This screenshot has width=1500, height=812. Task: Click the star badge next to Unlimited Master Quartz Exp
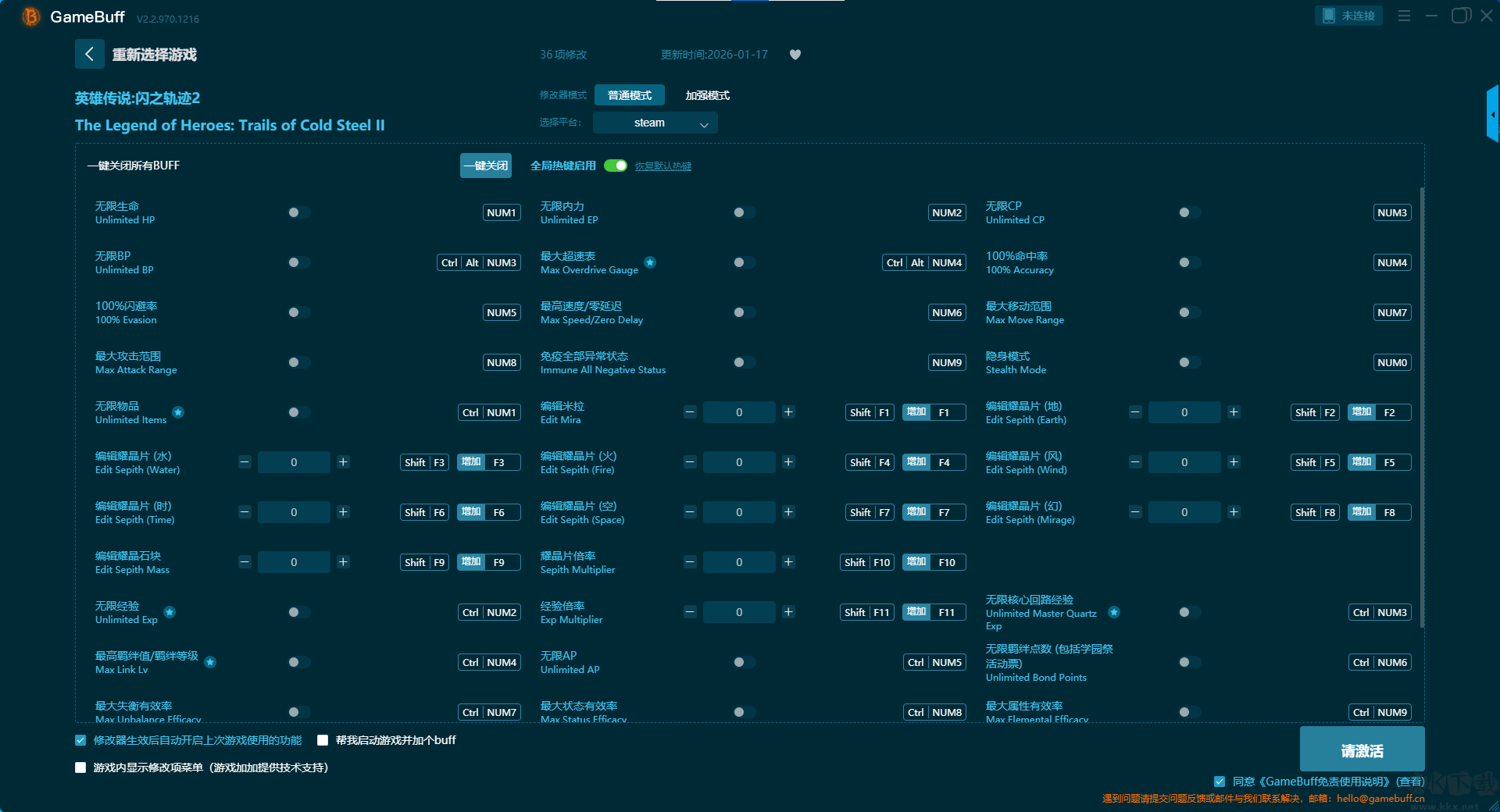click(x=1114, y=612)
